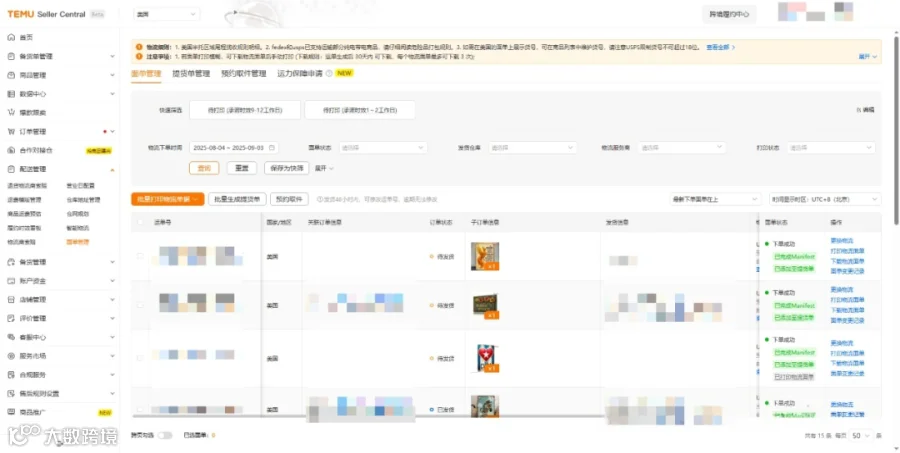Expand more filters with 展开 beside 保存为快筛
The width and height of the screenshot is (900, 453).
(x=324, y=168)
